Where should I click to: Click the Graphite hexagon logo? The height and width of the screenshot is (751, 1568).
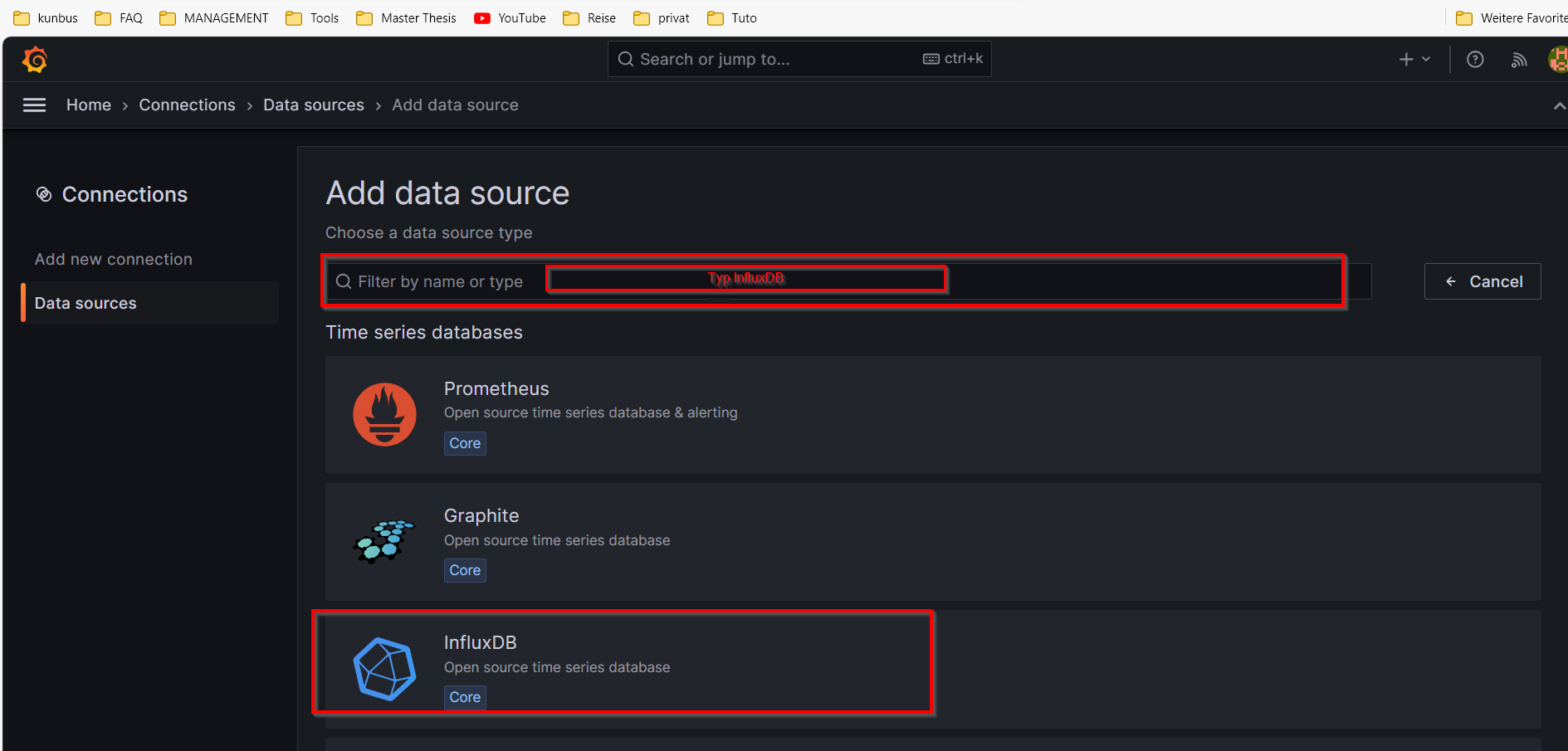click(384, 541)
